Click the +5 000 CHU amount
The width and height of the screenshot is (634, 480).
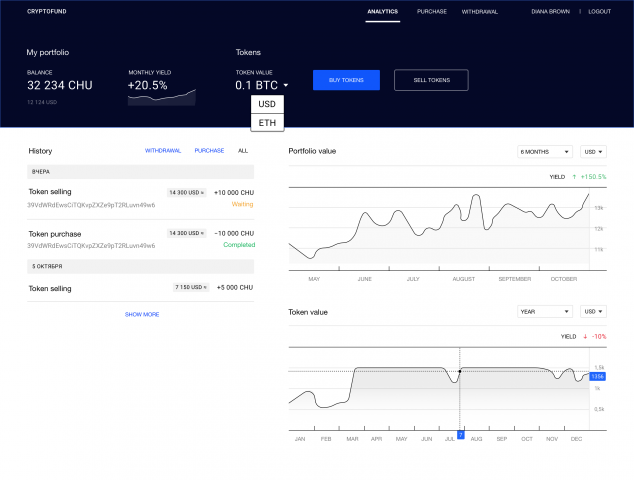click(235, 288)
